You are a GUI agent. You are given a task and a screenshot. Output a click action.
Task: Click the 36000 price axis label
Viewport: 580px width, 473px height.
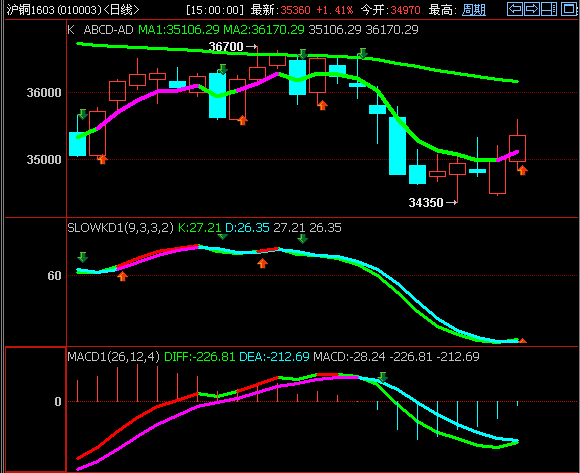tap(44, 92)
